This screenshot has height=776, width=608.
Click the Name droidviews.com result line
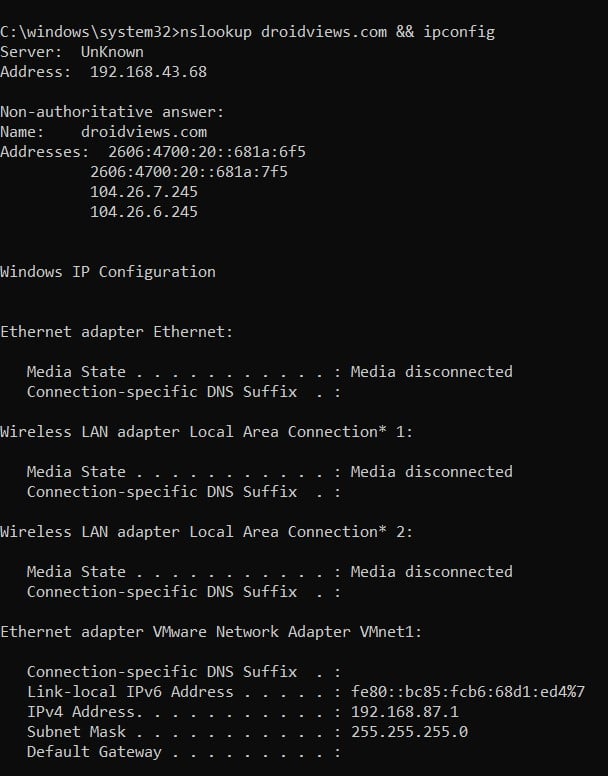point(104,132)
